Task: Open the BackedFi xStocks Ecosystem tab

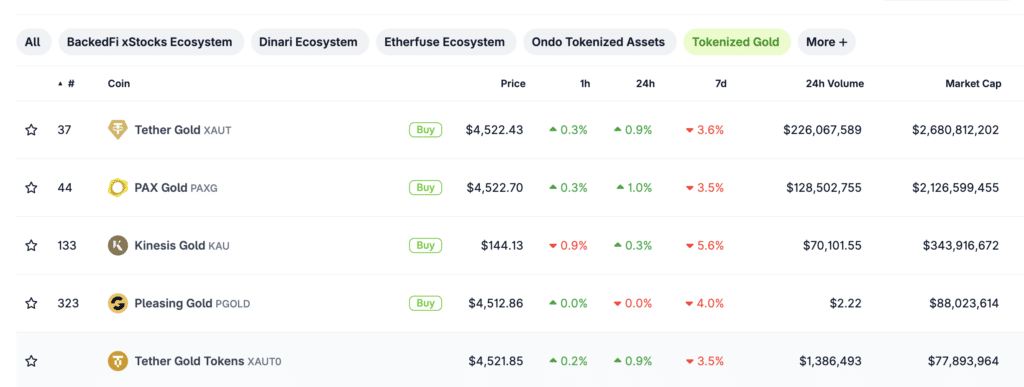Action: 151,42
